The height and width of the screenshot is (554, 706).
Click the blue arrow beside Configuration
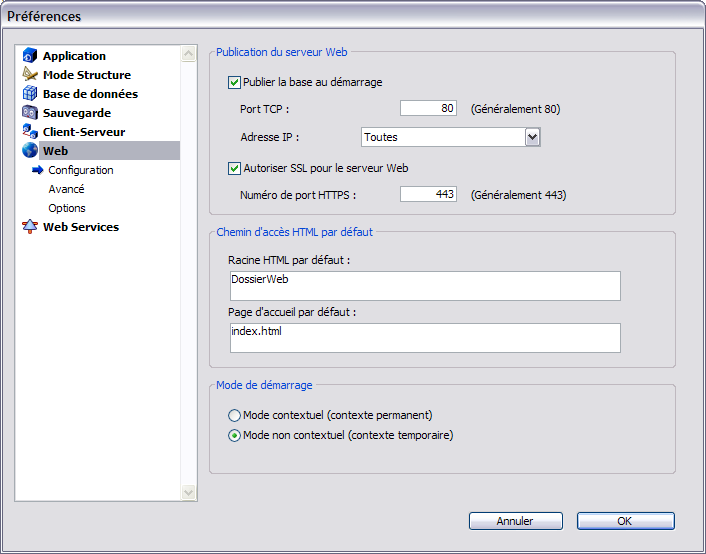click(x=38, y=170)
